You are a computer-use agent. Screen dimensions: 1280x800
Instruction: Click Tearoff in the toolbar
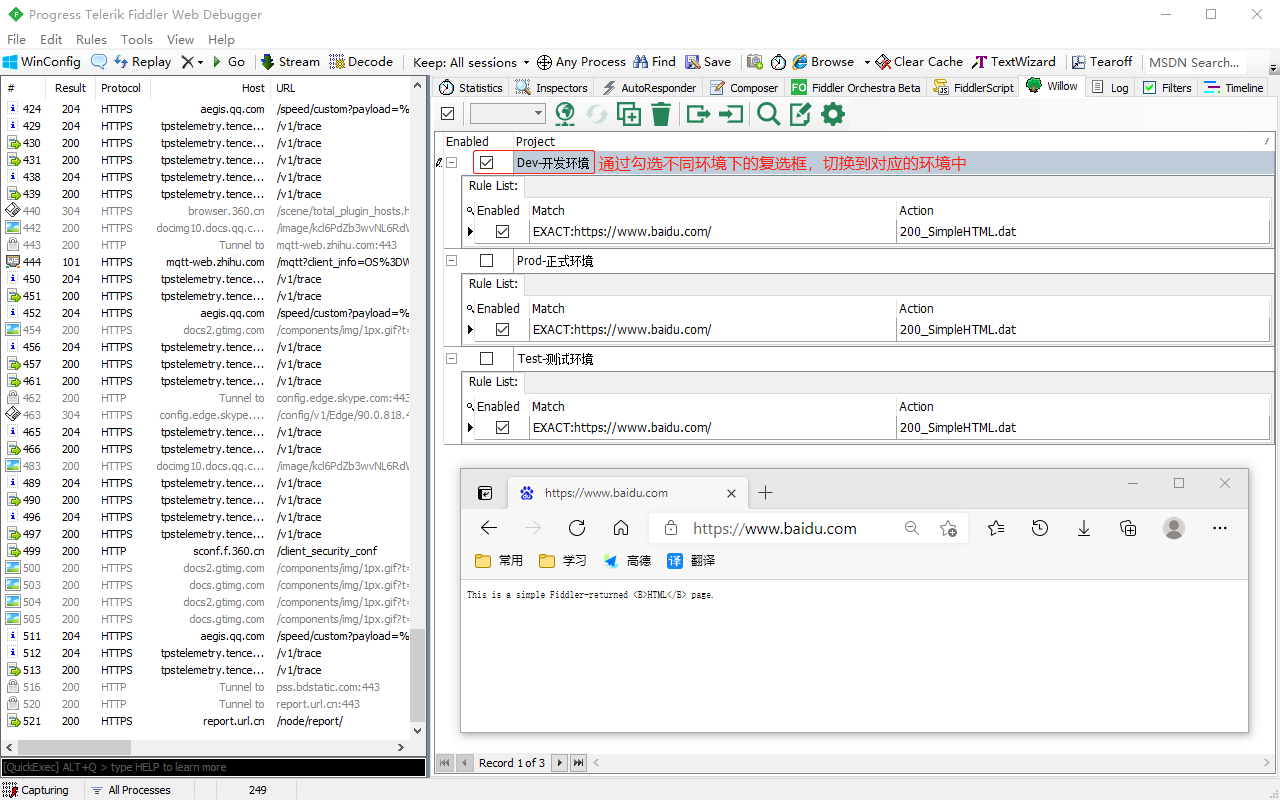(x=1102, y=62)
